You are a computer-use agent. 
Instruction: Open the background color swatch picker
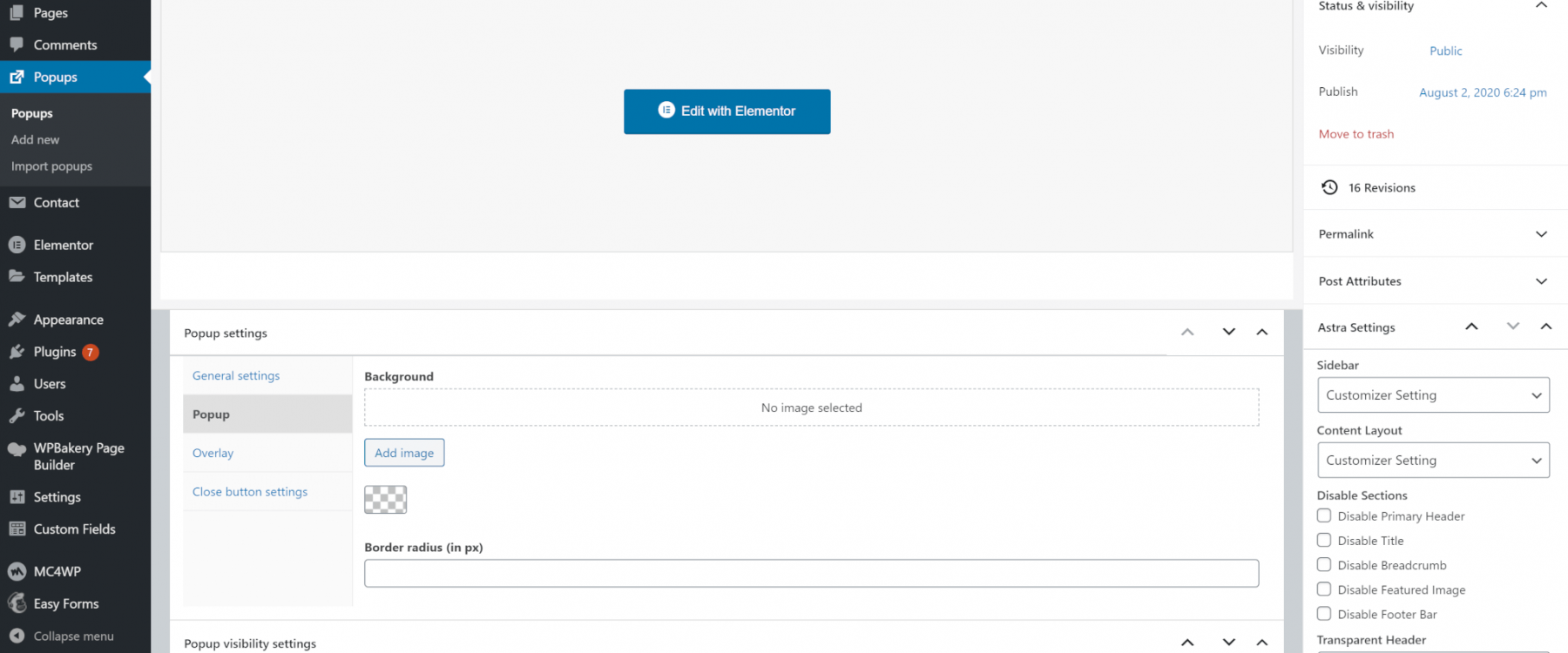click(x=385, y=499)
